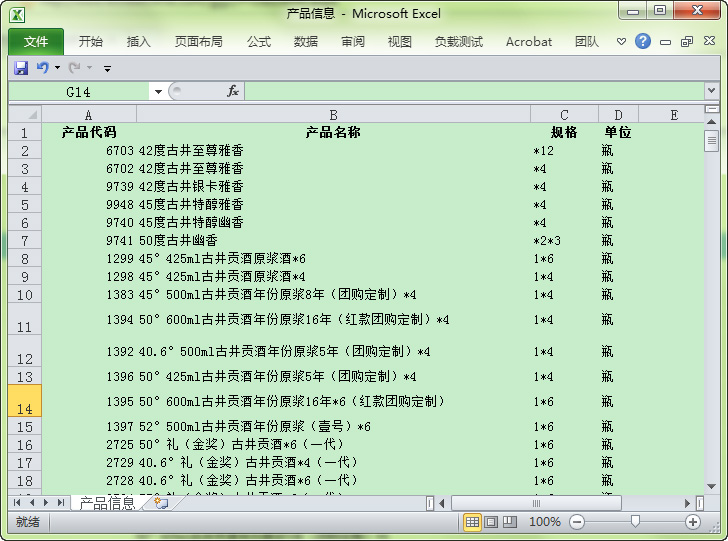Viewport: 728px width, 541px height.
Task: Click the vertical scrollbar thumb
Action: 711,141
